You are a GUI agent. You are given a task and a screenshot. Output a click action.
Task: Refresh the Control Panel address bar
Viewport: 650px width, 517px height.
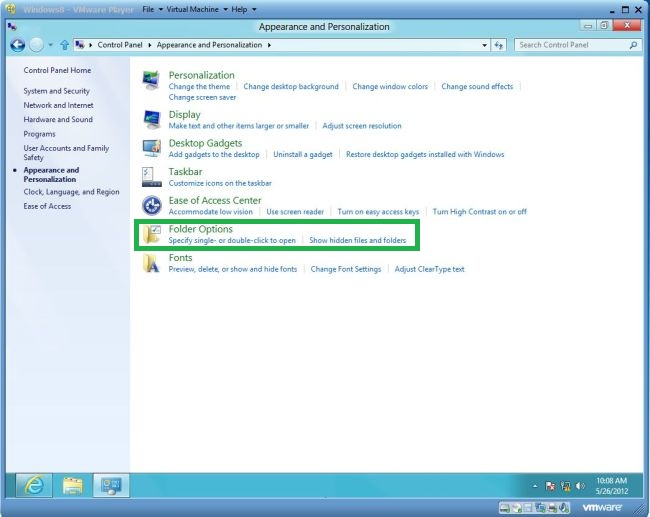(498, 45)
